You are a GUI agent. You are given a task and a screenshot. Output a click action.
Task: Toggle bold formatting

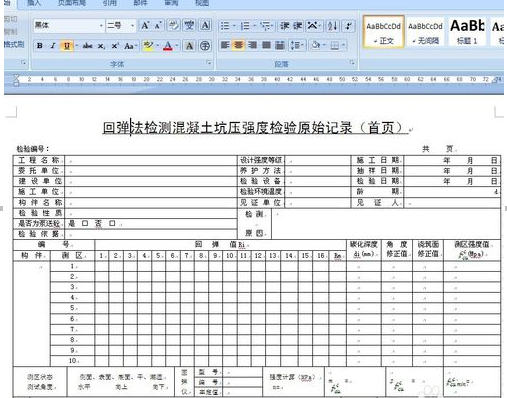40,46
